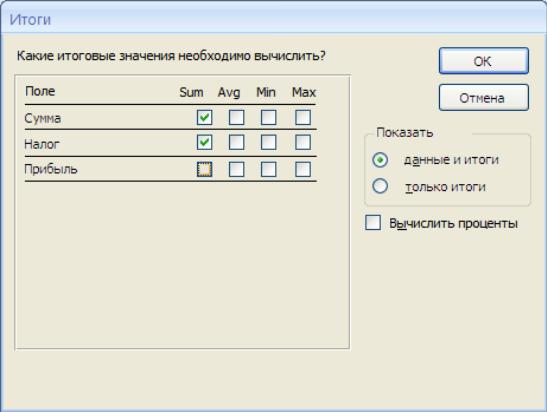Tick Avg checkbox for Налог row
The height and width of the screenshot is (412, 547).
(x=237, y=142)
